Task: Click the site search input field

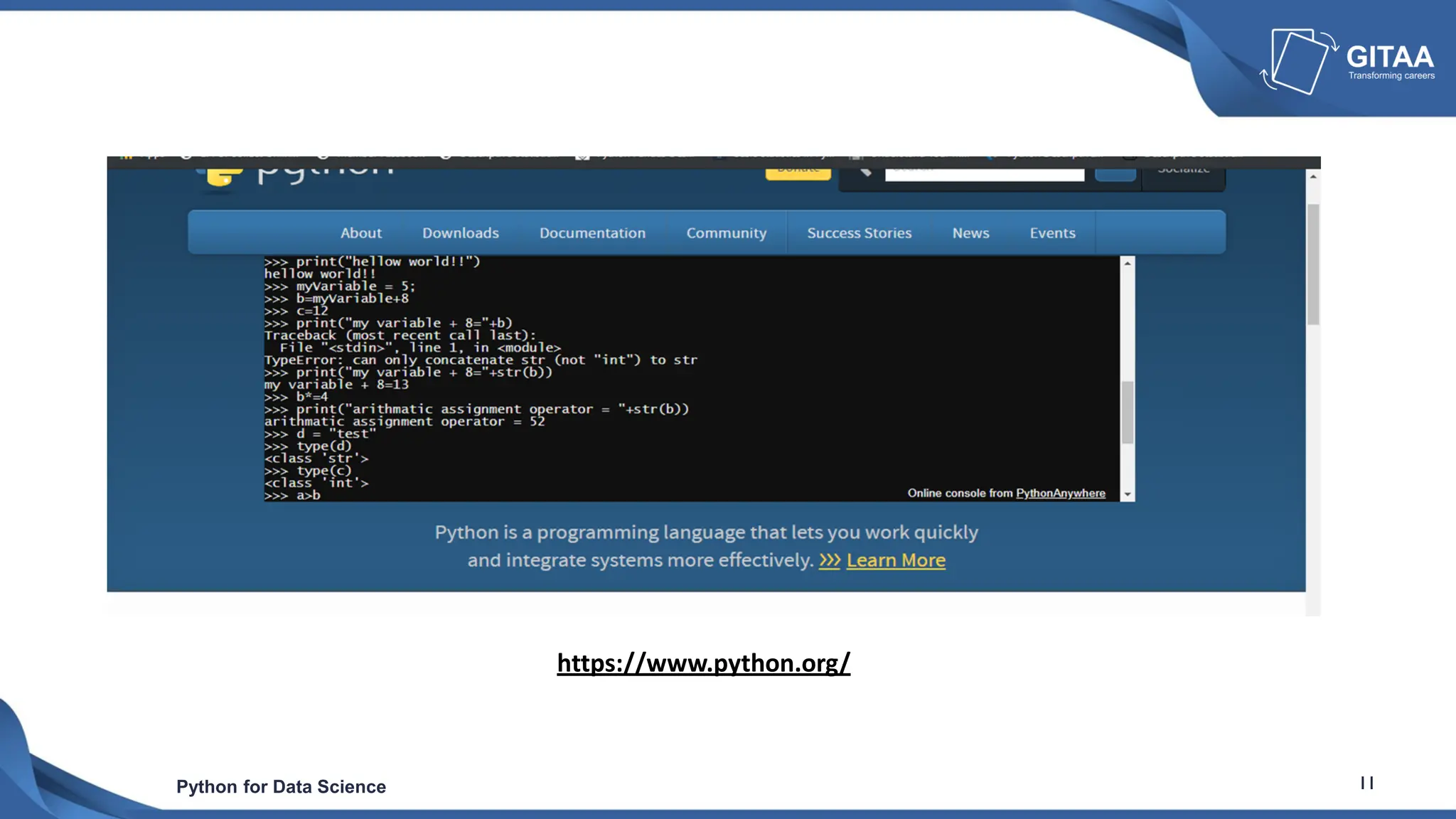Action: [984, 174]
